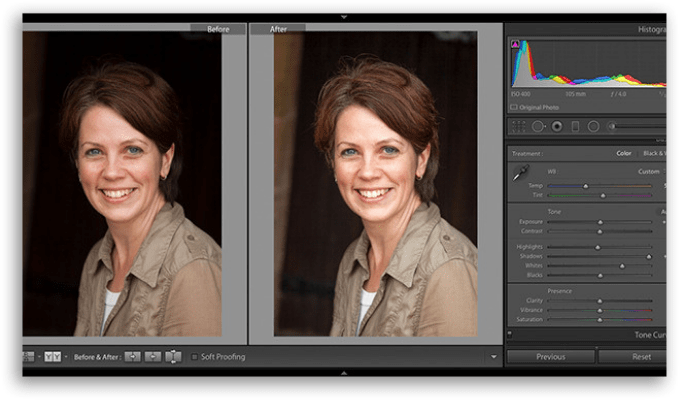
Task: Expand the Tone Curve panel
Action: [650, 335]
